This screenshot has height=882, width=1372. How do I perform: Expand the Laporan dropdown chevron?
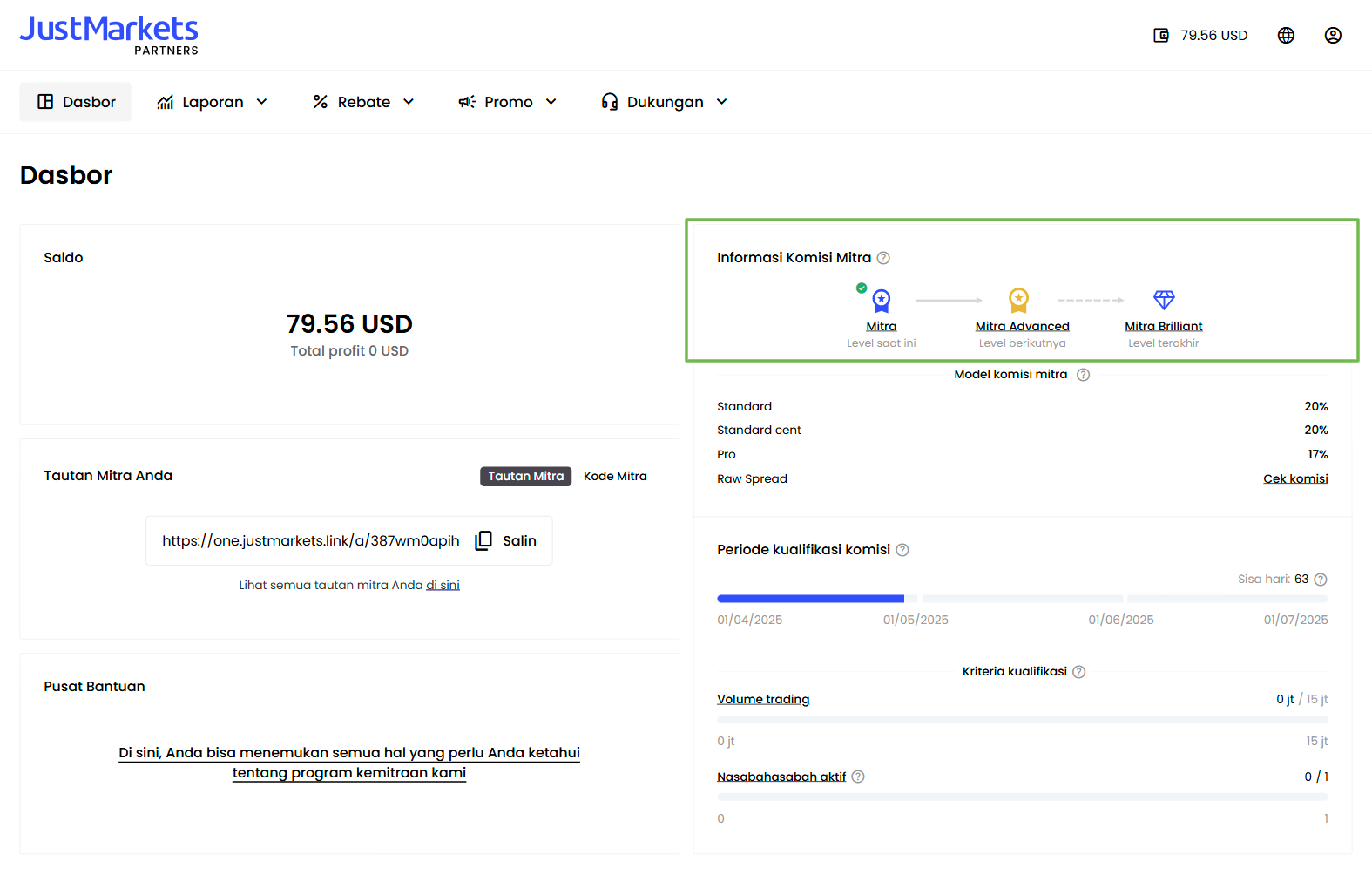[261, 102]
